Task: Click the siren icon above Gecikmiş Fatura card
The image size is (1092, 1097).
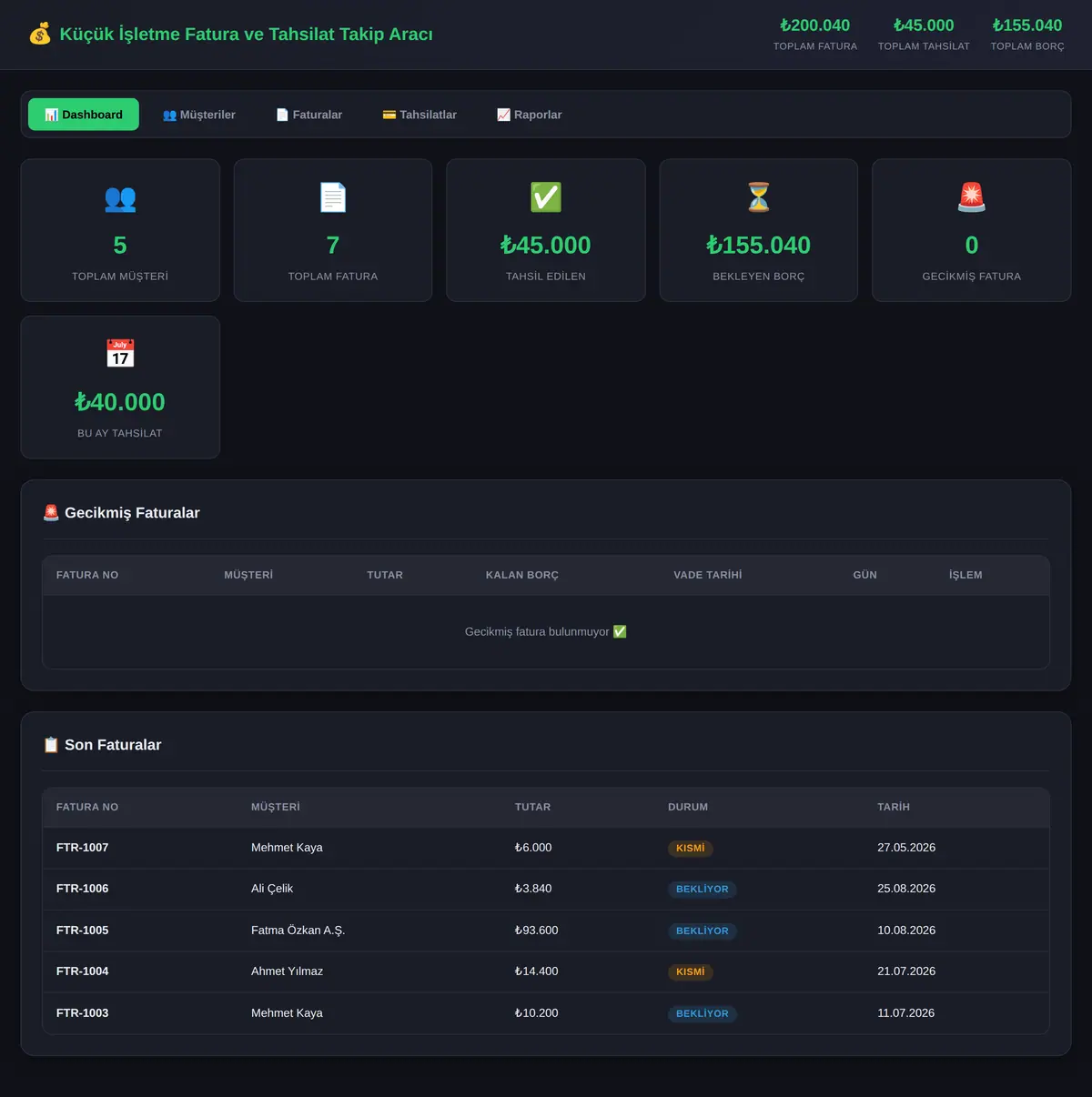Action: click(972, 197)
